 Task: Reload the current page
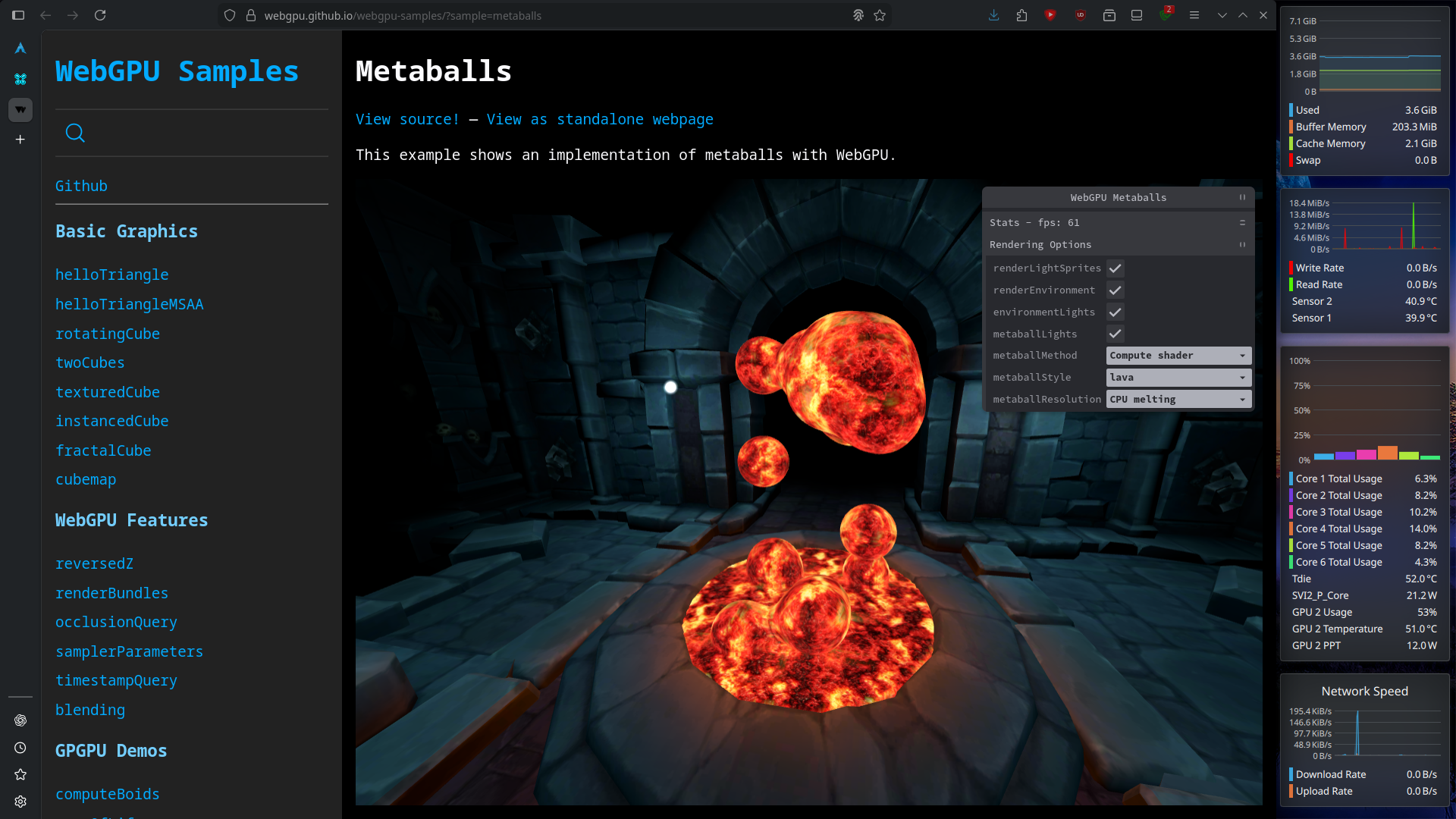[x=100, y=15]
